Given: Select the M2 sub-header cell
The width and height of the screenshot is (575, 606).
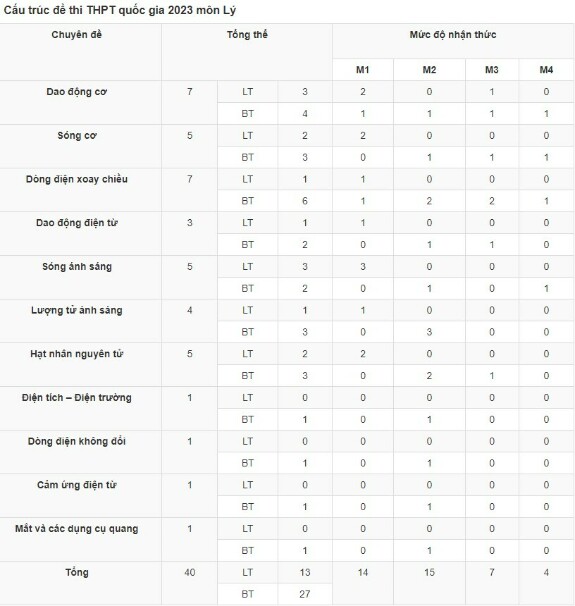Looking at the screenshot, I should [x=429, y=70].
